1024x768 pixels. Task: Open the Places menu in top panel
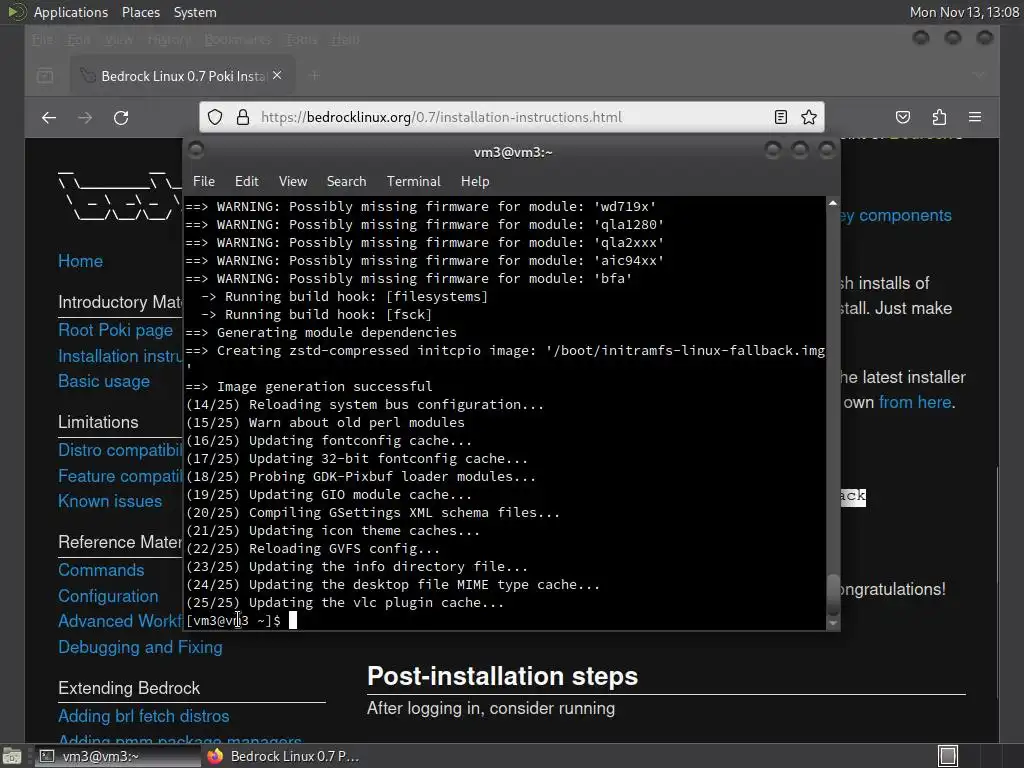[x=140, y=12]
